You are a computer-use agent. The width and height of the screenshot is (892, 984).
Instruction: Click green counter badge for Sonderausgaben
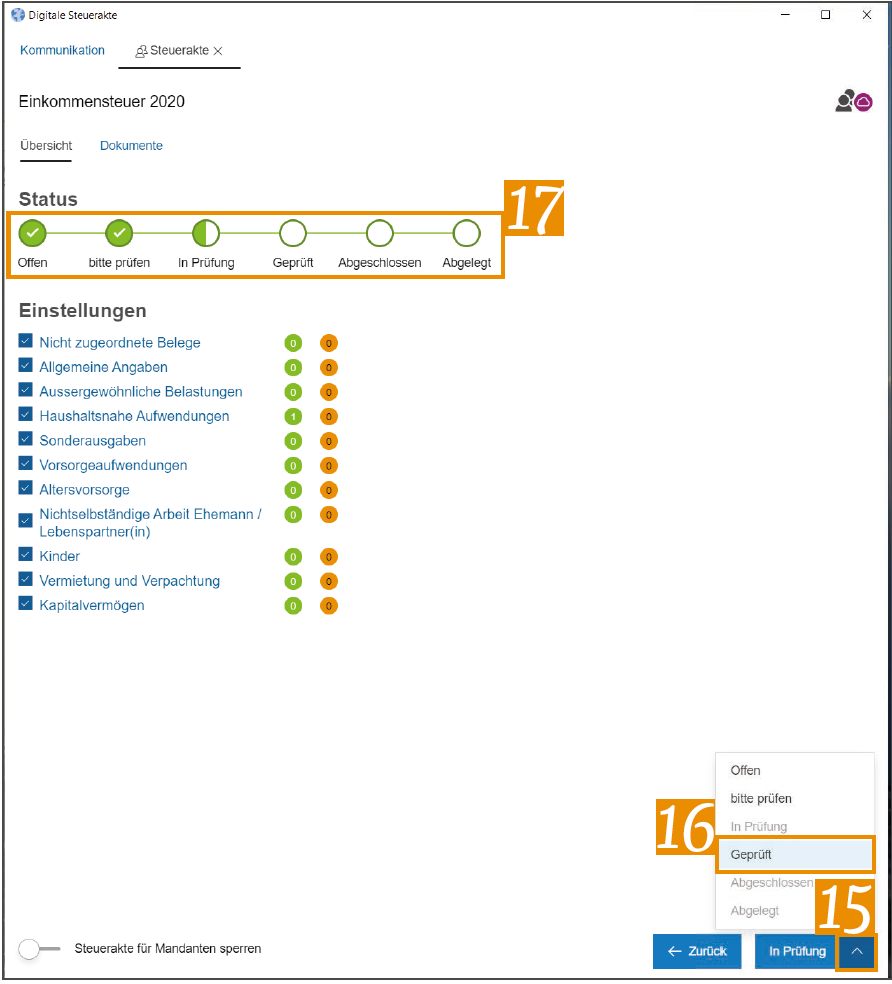(293, 441)
